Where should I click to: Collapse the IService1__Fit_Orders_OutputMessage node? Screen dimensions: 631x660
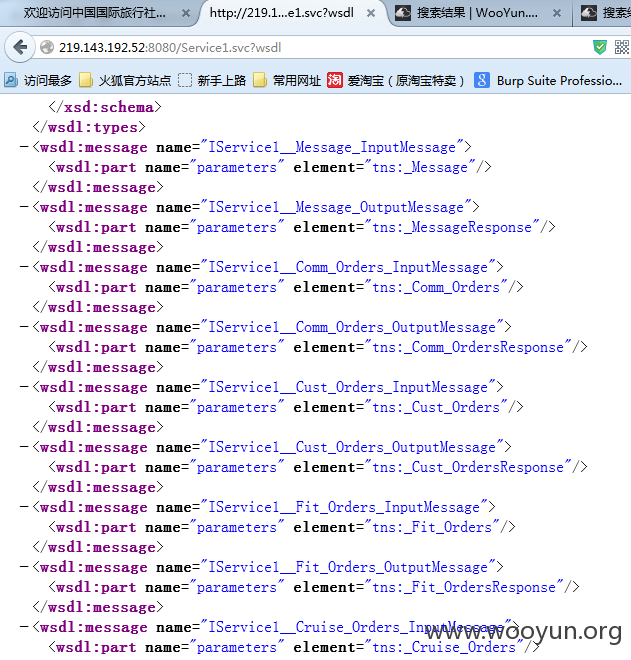[24, 567]
